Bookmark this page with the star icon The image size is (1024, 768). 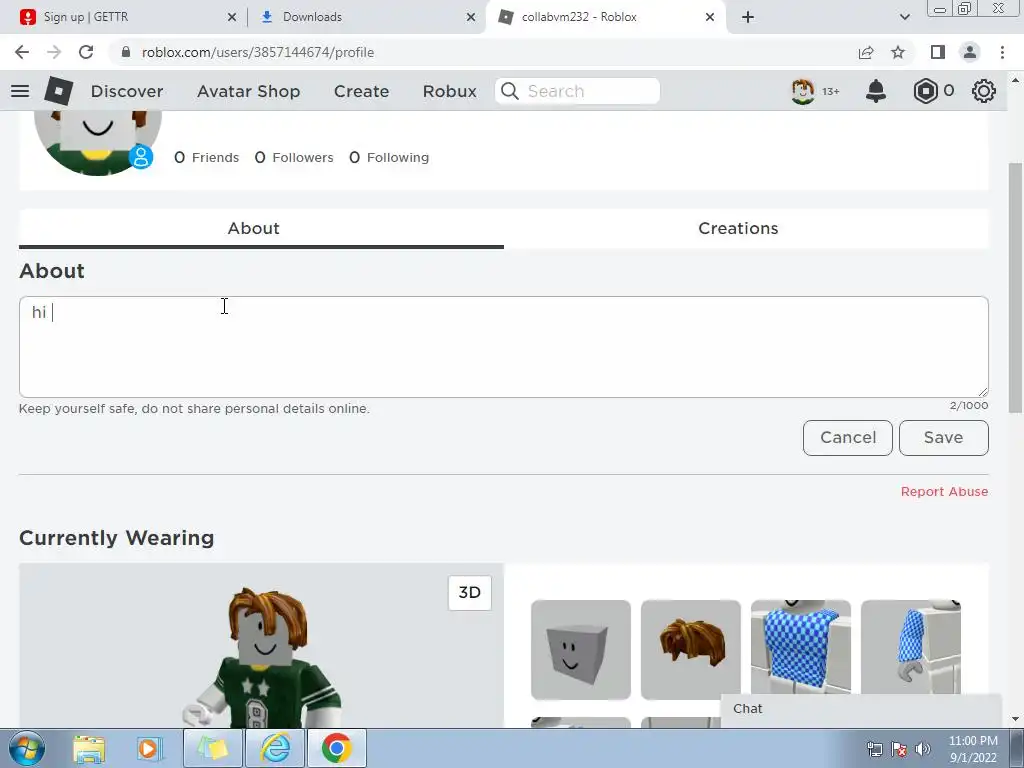(898, 52)
